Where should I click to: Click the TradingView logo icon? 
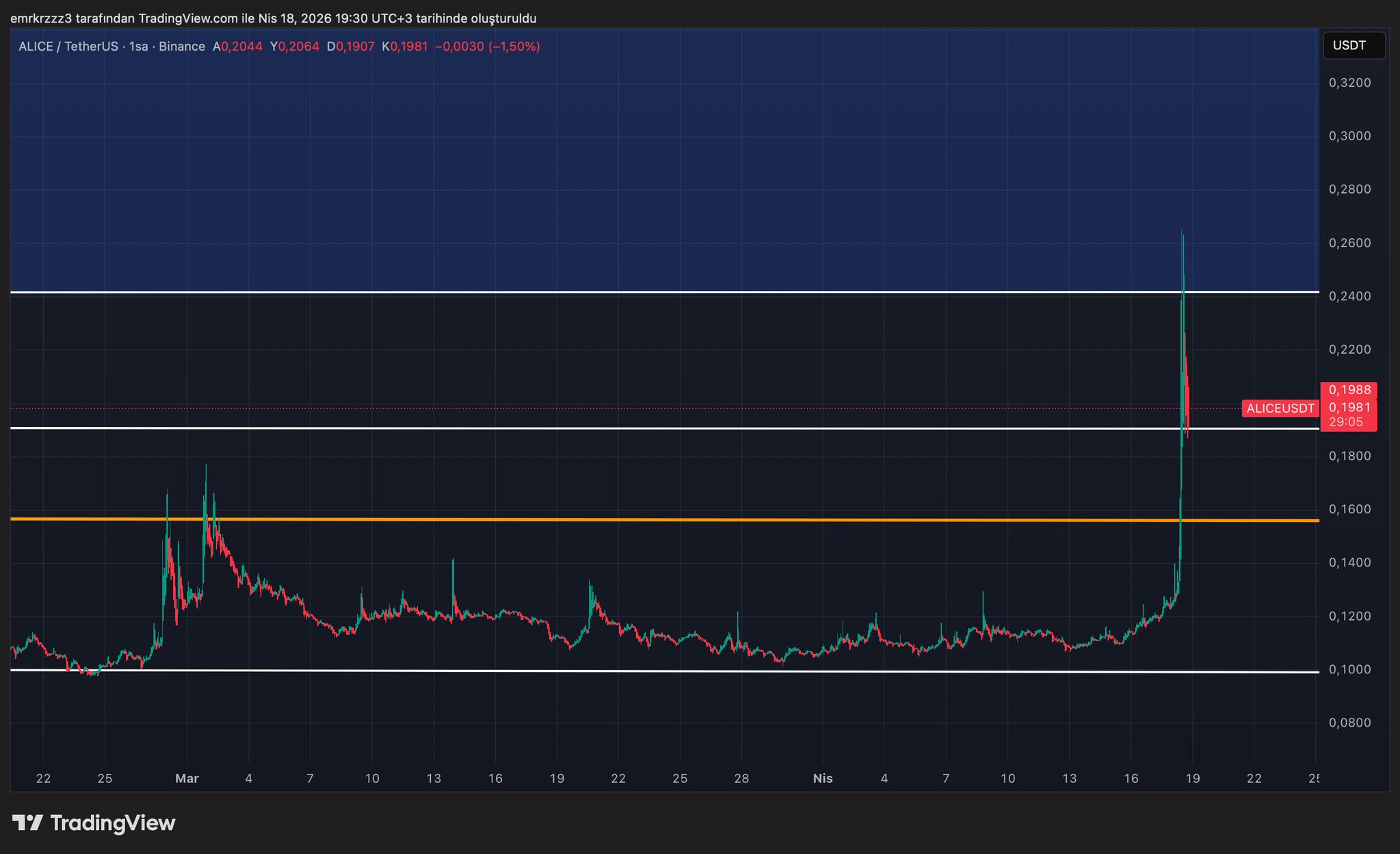[28, 823]
